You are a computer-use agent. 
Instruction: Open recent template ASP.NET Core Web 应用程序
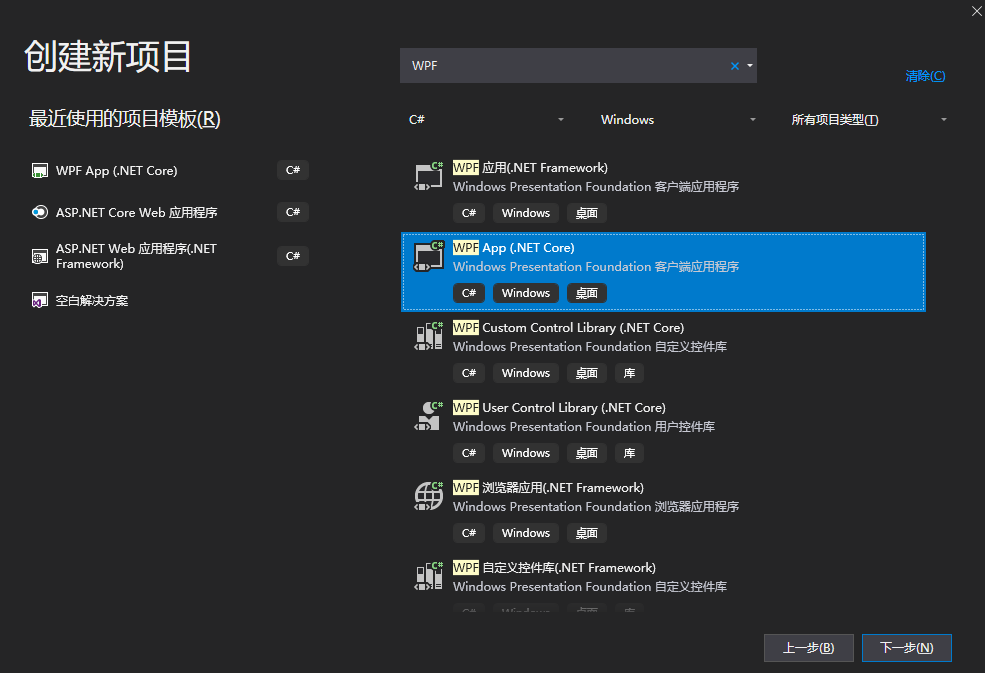[136, 212]
